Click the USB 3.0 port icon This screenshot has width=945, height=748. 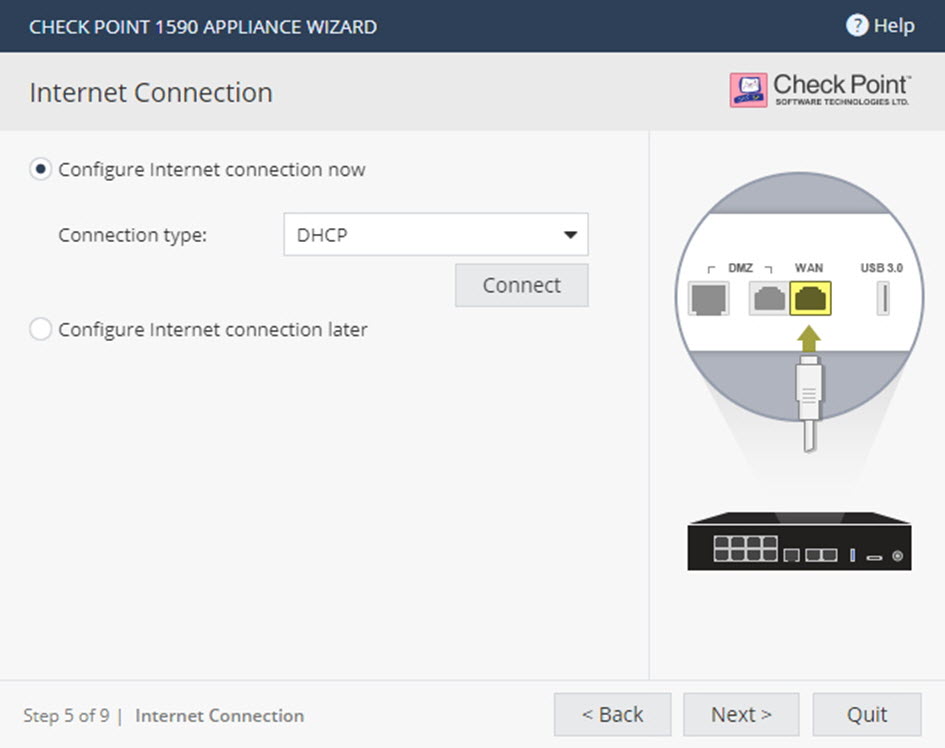coord(882,298)
